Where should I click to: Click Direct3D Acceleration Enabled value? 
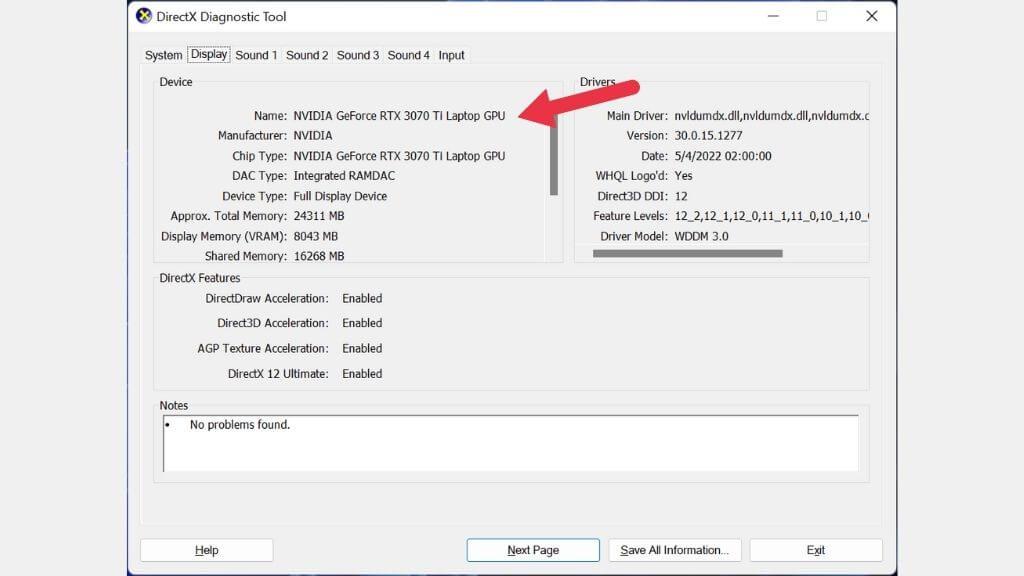(362, 323)
